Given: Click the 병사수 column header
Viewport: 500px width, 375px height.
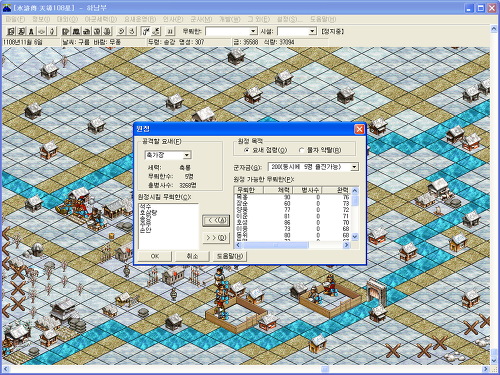Looking at the screenshot, I should point(308,190).
